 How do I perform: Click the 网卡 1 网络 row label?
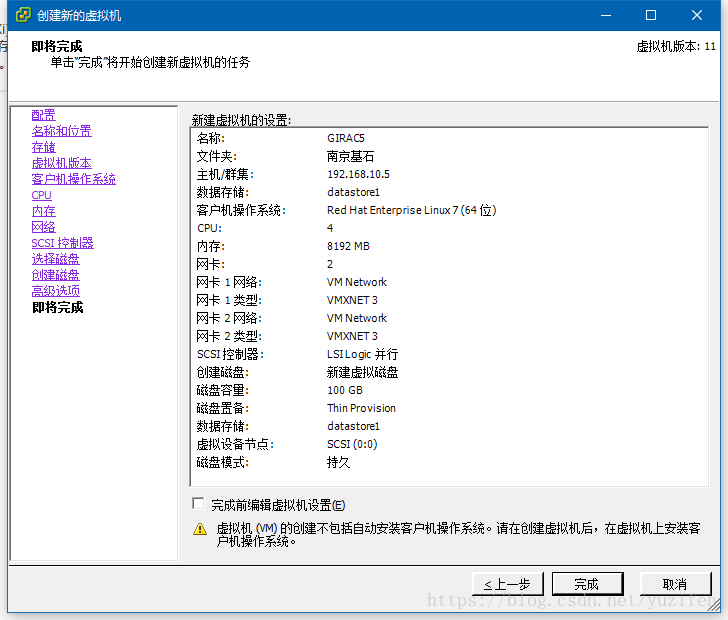point(229,282)
